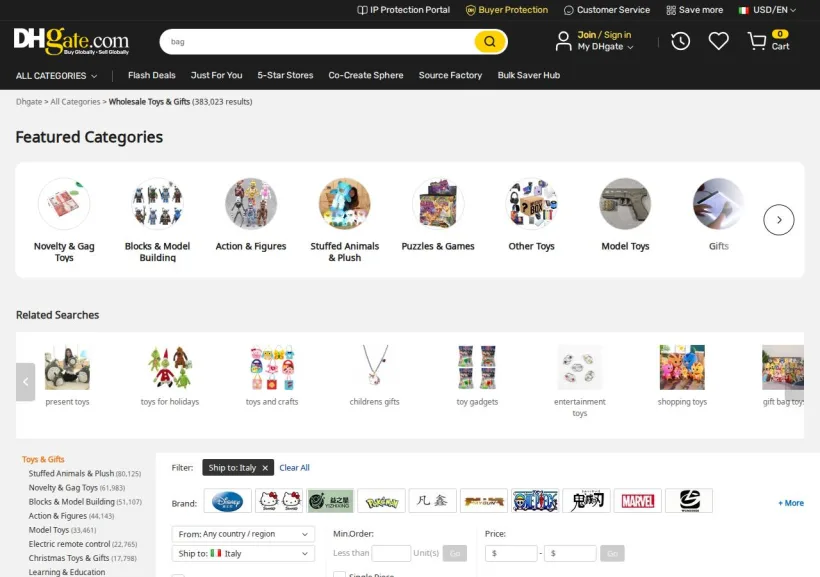Show next featured categories with arrow

pos(779,220)
